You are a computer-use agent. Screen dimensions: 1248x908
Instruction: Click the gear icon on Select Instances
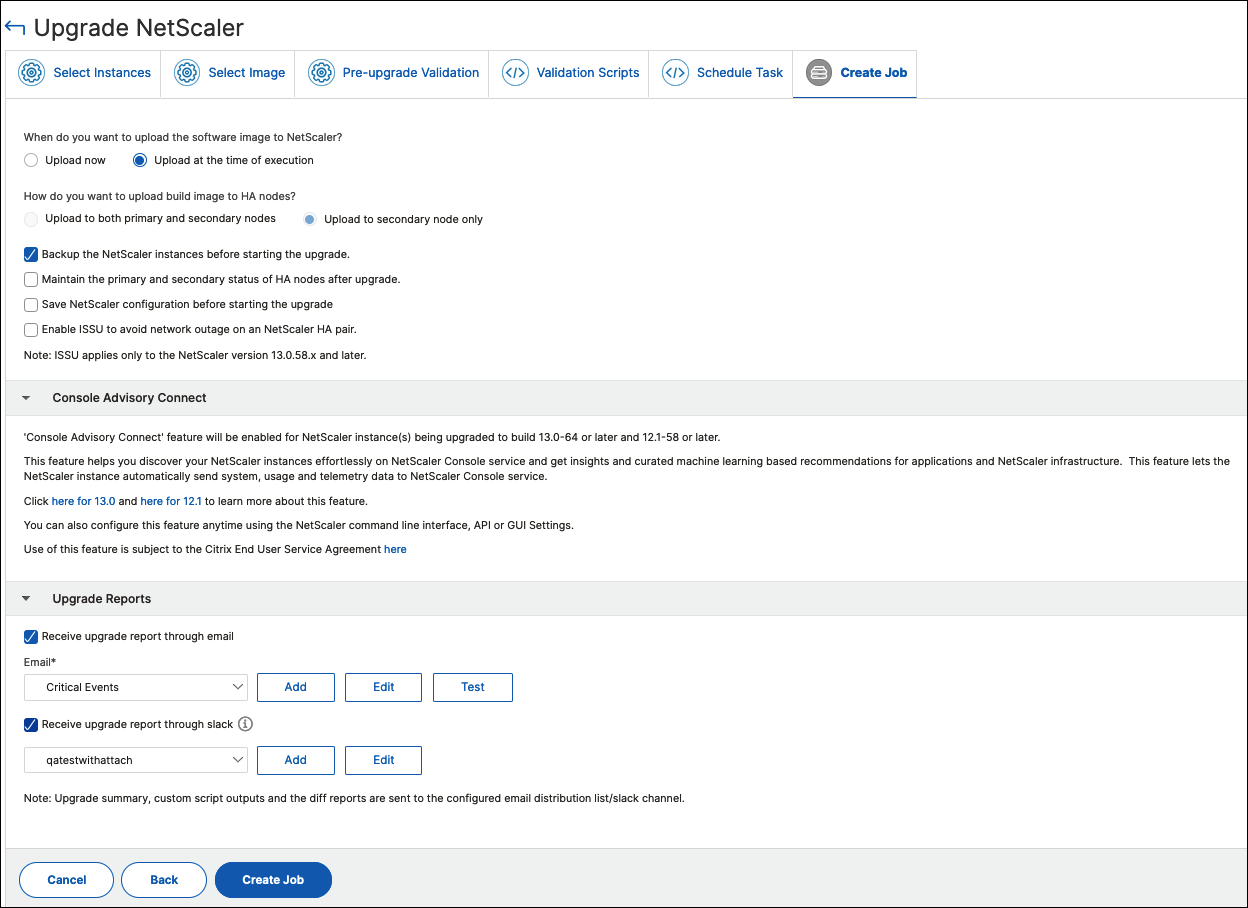(x=32, y=73)
